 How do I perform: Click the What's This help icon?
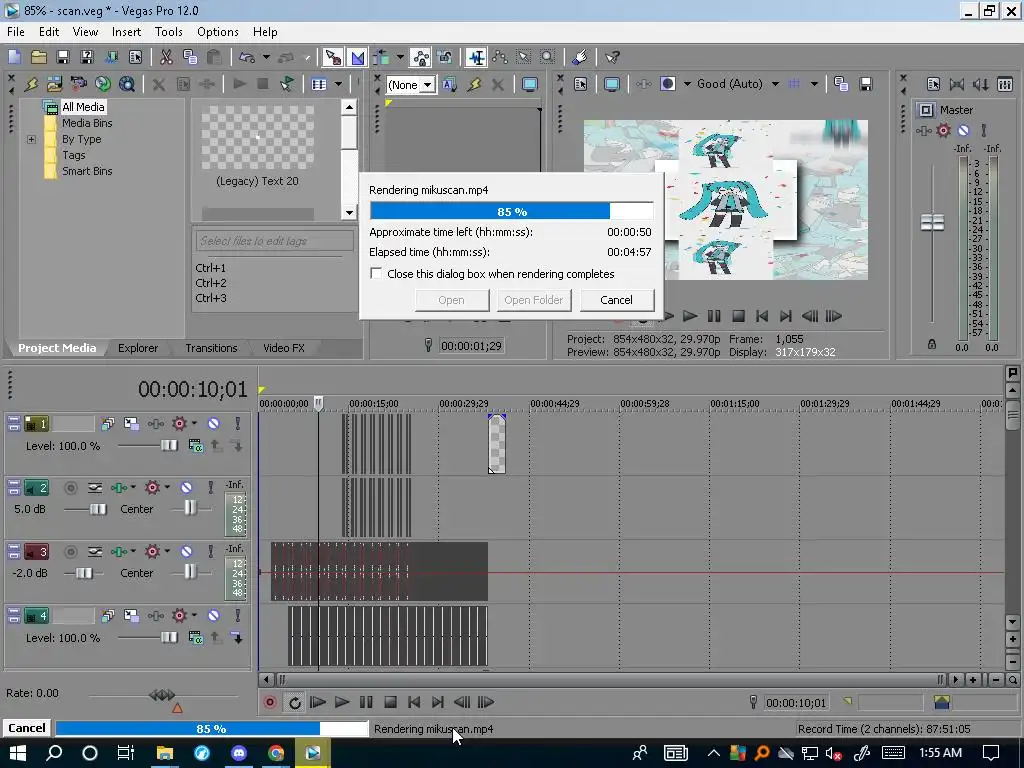click(612, 57)
